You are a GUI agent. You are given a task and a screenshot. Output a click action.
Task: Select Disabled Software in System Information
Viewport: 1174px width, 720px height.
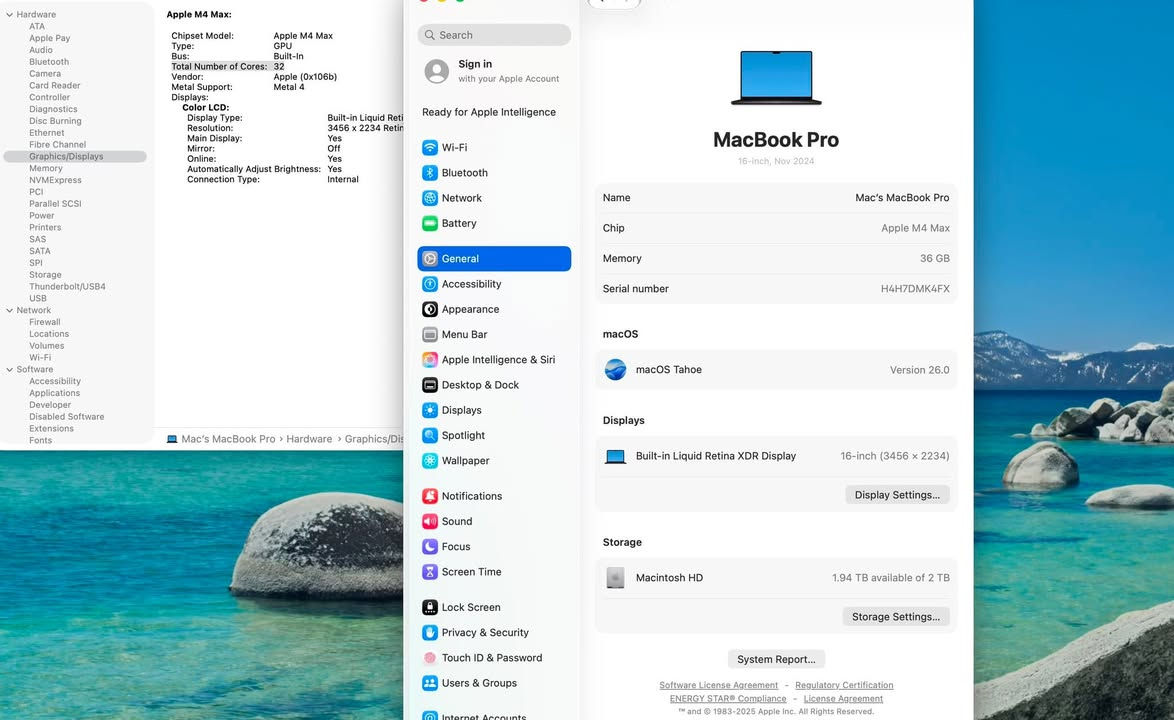tap(67, 417)
